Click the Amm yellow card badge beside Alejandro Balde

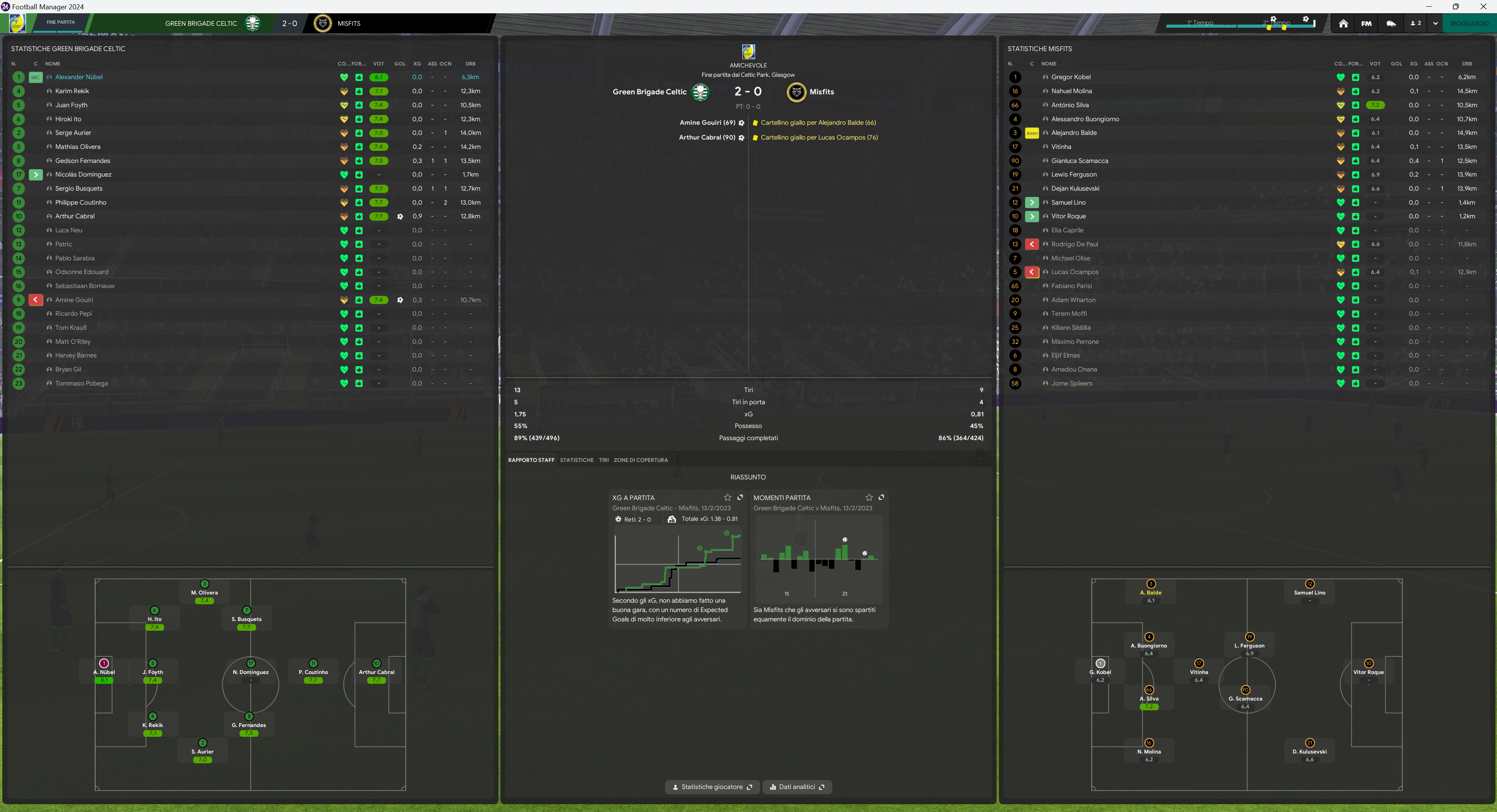pyautogui.click(x=1032, y=133)
